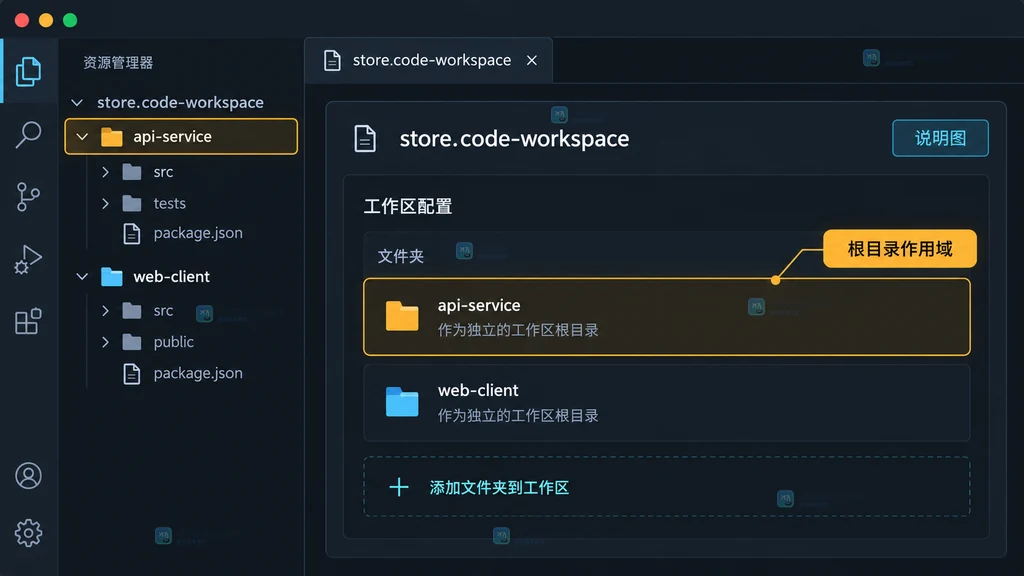Select the web-client workspace root card
The image size is (1024, 576).
click(667, 402)
